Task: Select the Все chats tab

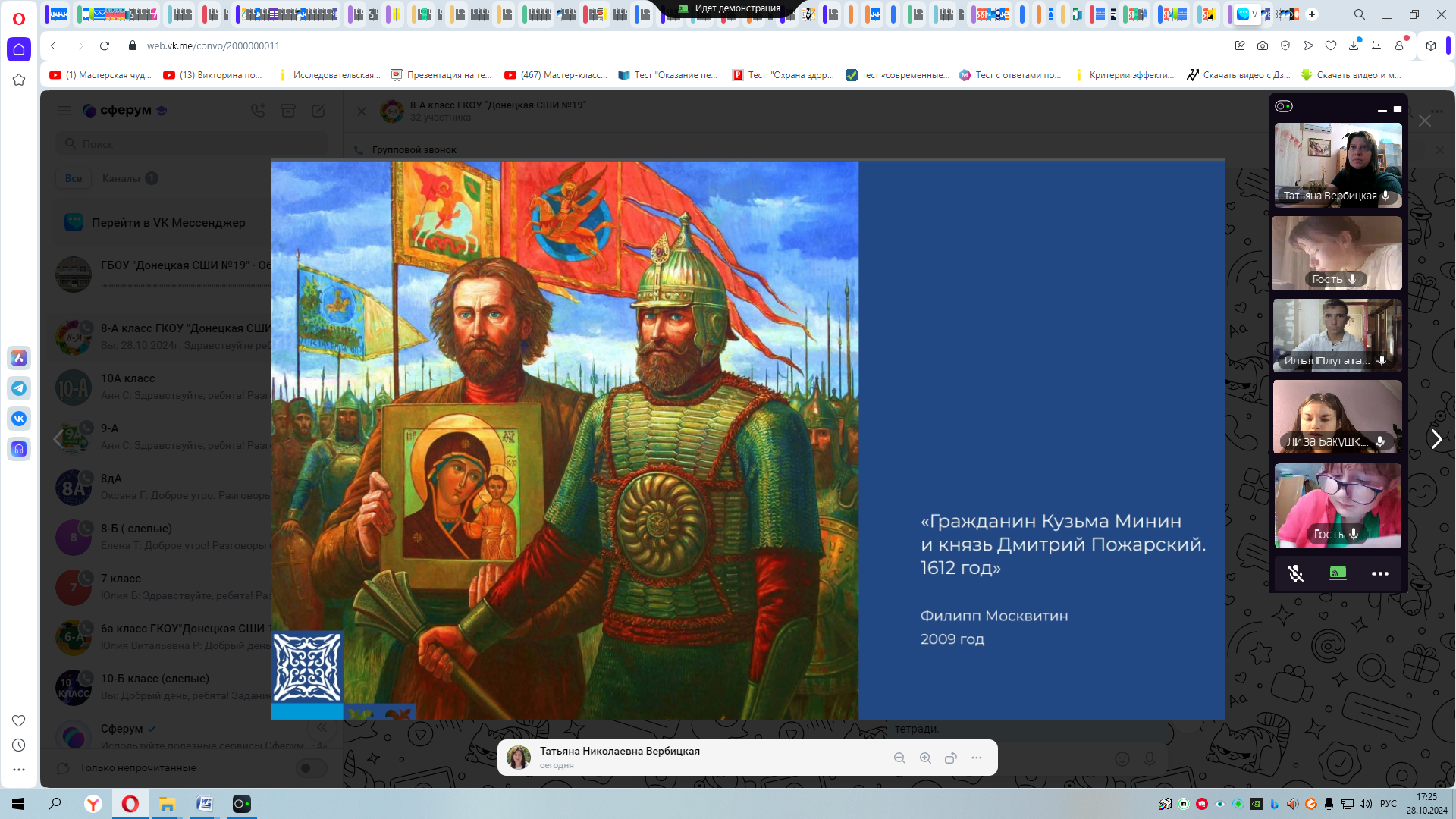Action: click(74, 178)
